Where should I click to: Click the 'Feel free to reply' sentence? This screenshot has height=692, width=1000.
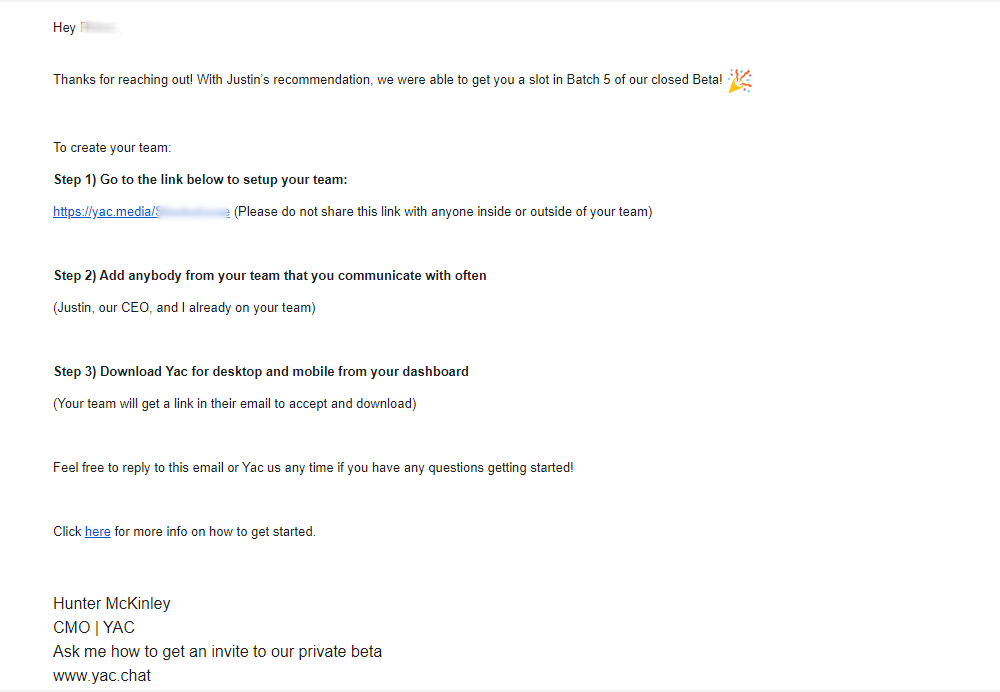[x=313, y=468]
